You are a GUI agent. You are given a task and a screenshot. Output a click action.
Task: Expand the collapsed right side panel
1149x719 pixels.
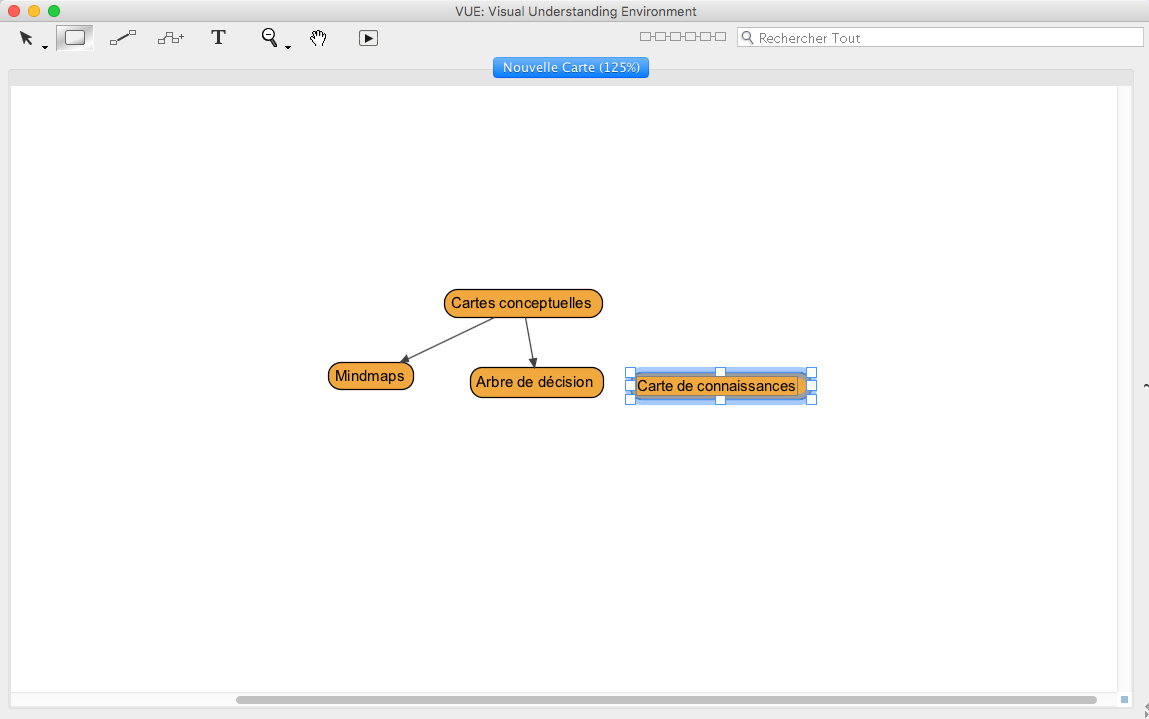click(1144, 385)
